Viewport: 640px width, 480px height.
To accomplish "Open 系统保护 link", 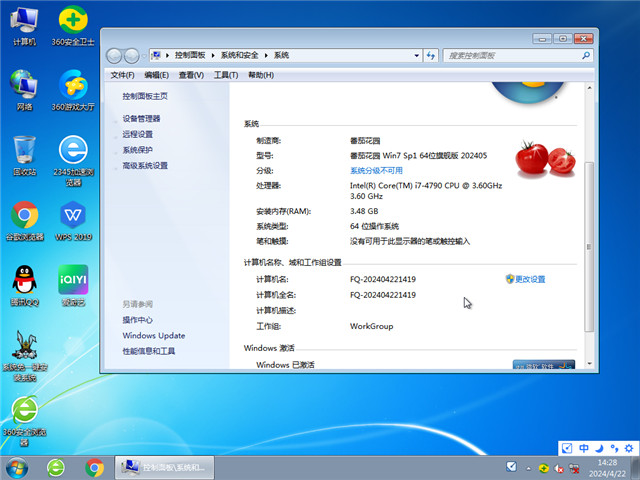I will coord(138,150).
